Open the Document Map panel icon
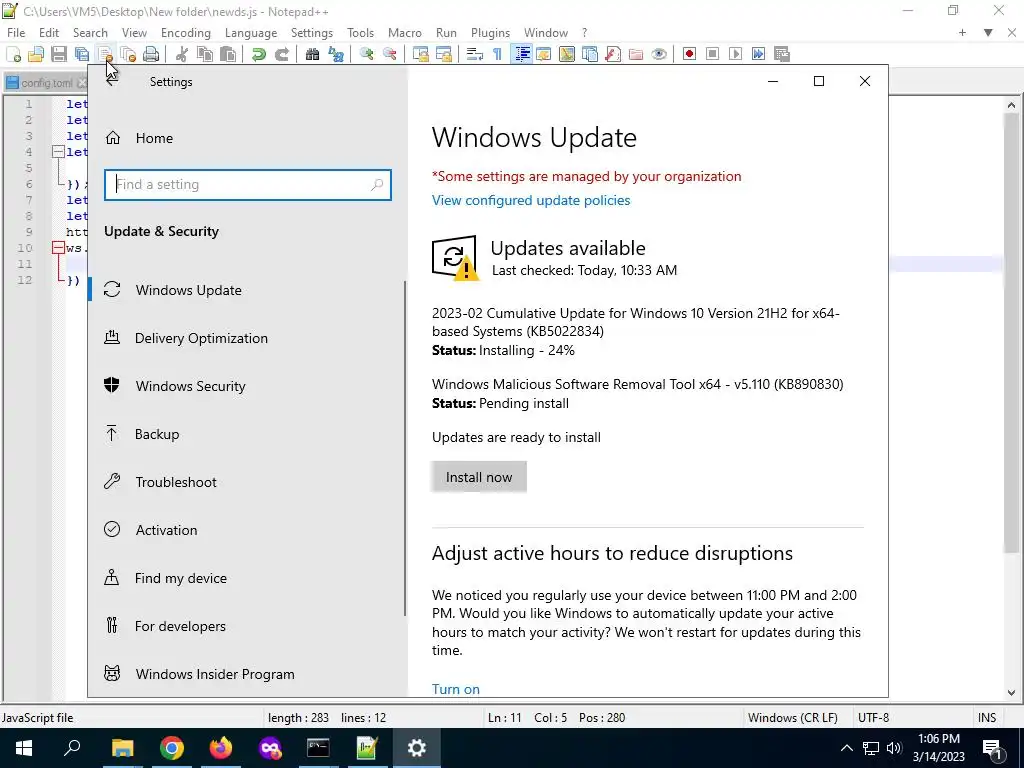This screenshot has height=768, width=1024. pyautogui.click(x=567, y=54)
